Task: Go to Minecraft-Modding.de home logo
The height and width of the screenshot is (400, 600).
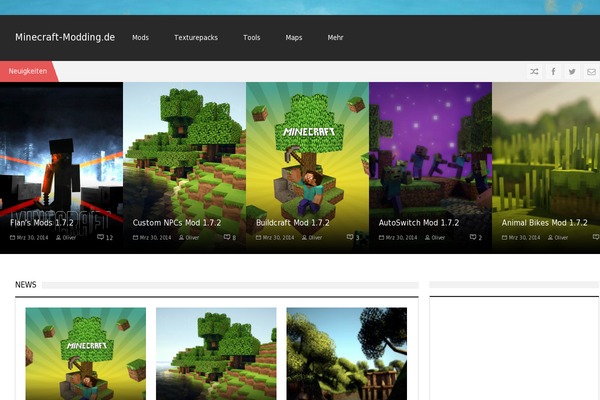Action: point(65,37)
